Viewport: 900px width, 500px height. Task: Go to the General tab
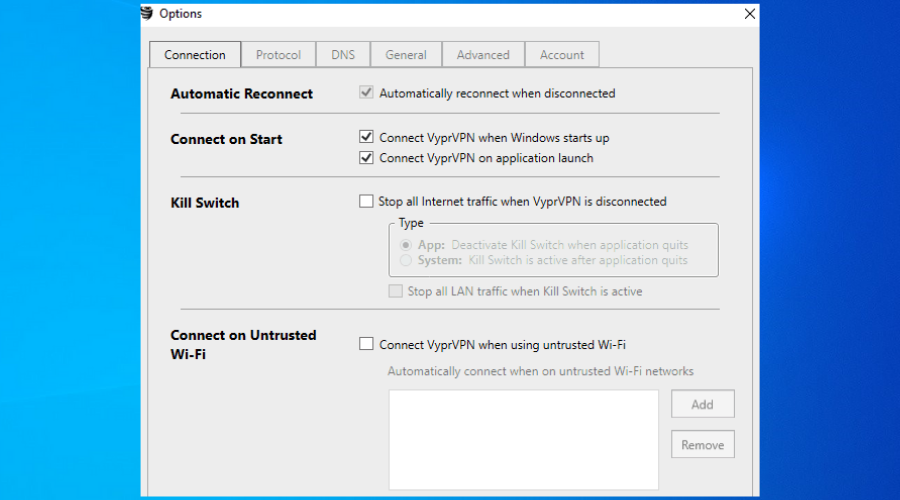coord(405,55)
